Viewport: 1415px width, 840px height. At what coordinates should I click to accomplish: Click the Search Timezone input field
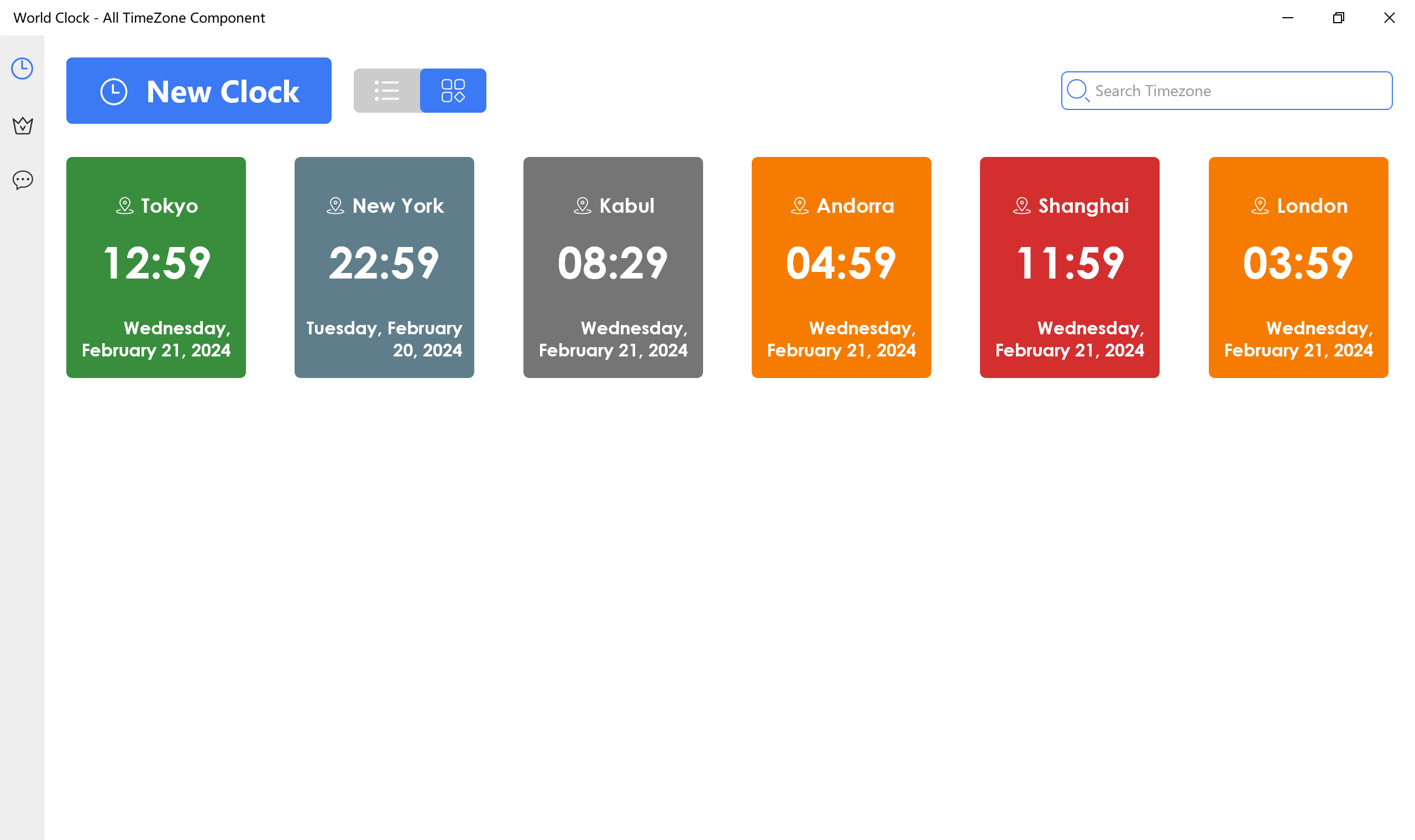click(1217, 91)
